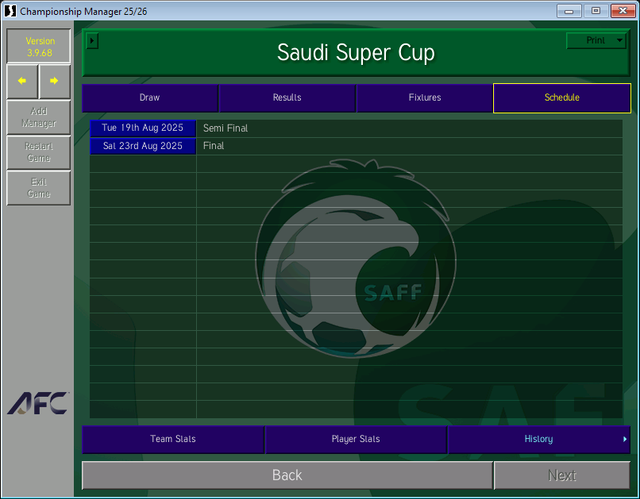Click the Add Manager button
This screenshot has width=640, height=499.
pyautogui.click(x=39, y=117)
